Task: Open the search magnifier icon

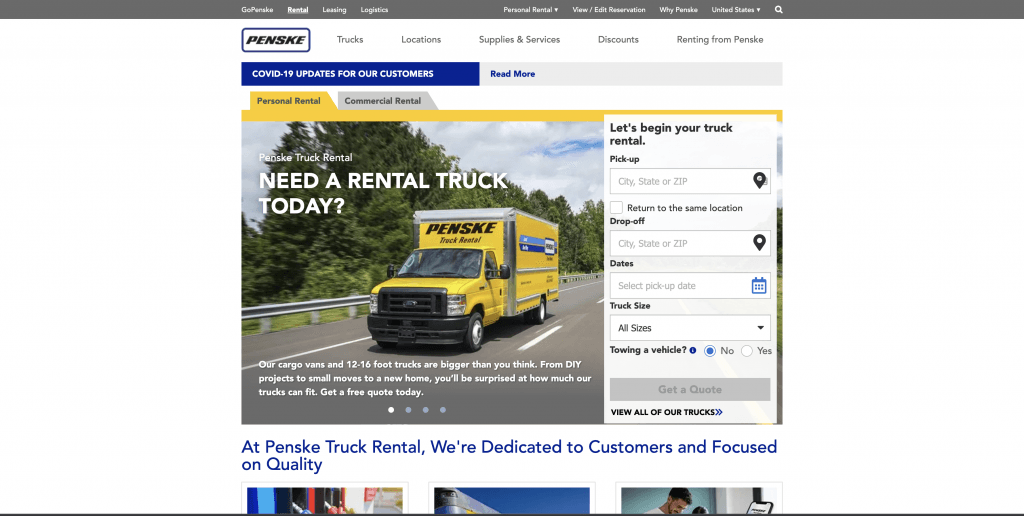Action: pyautogui.click(x=778, y=10)
